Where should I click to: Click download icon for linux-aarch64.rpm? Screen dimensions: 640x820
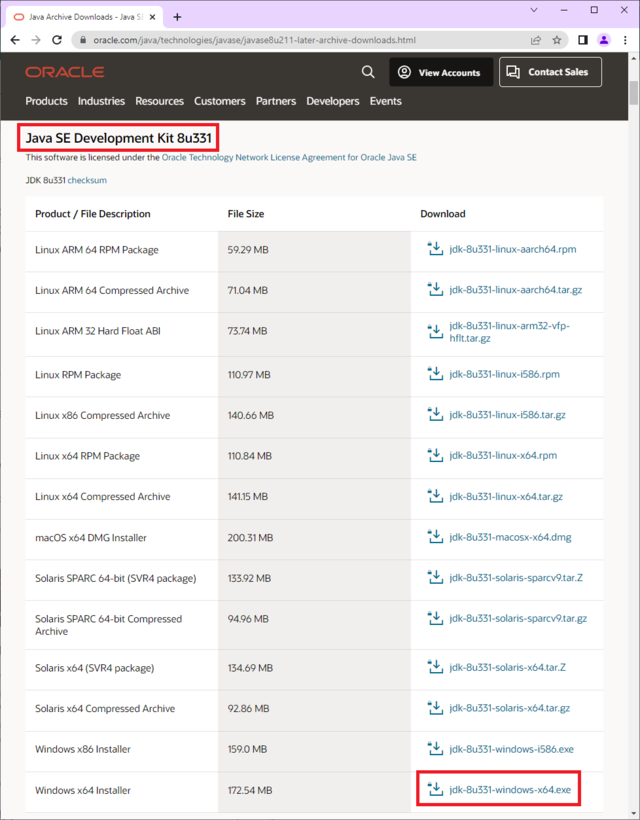coord(435,249)
